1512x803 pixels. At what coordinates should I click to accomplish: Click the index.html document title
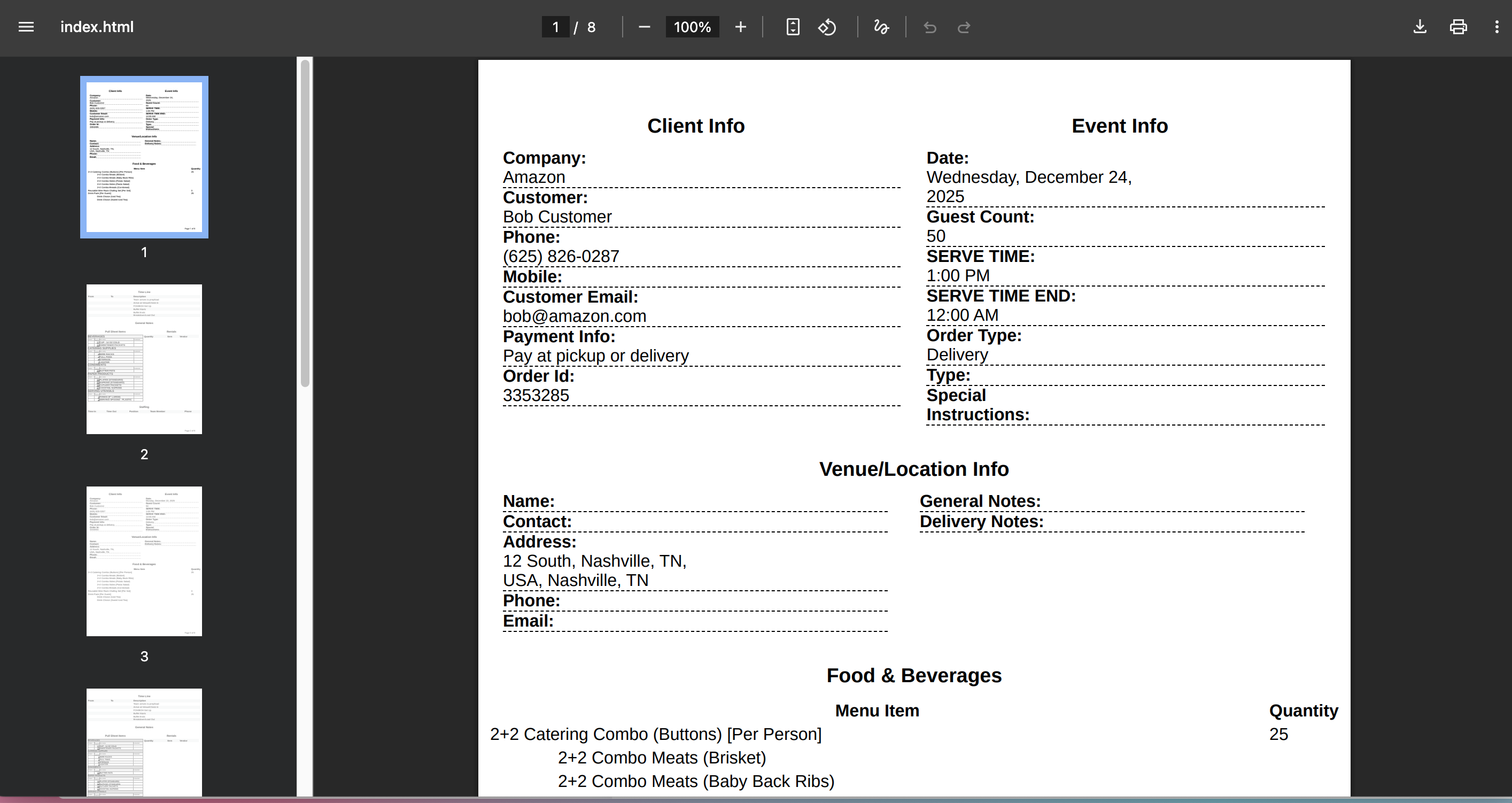click(97, 27)
